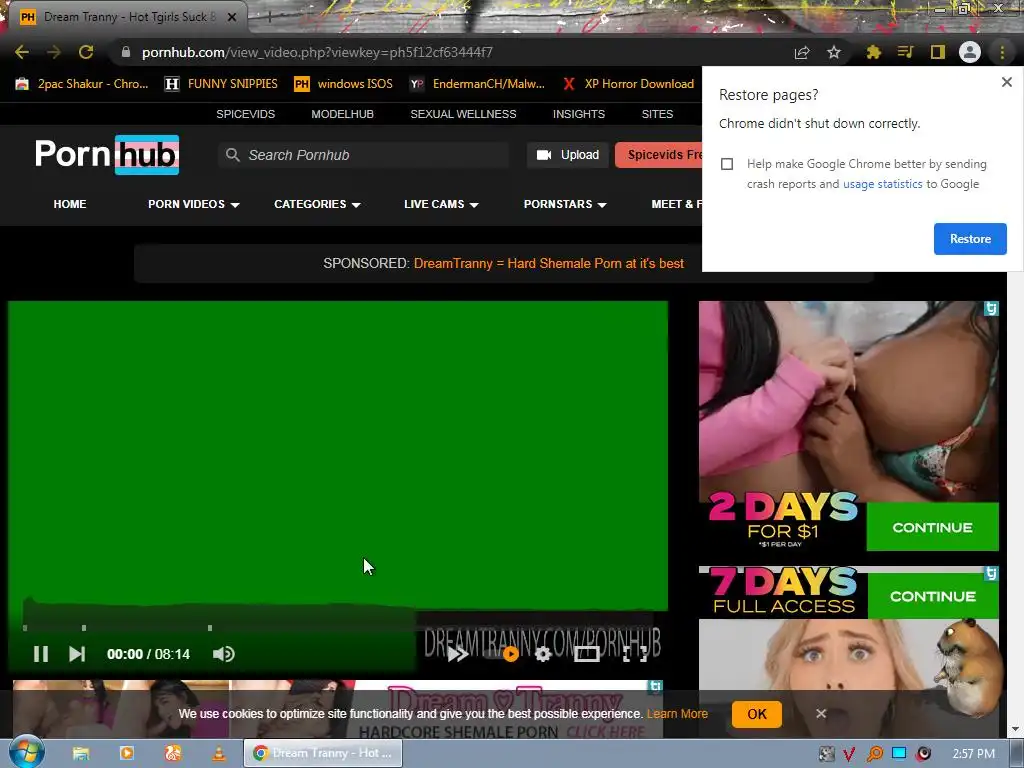1024x768 pixels.
Task: Open the ad info icon on the 2 Days ad
Action: pyautogui.click(x=991, y=308)
